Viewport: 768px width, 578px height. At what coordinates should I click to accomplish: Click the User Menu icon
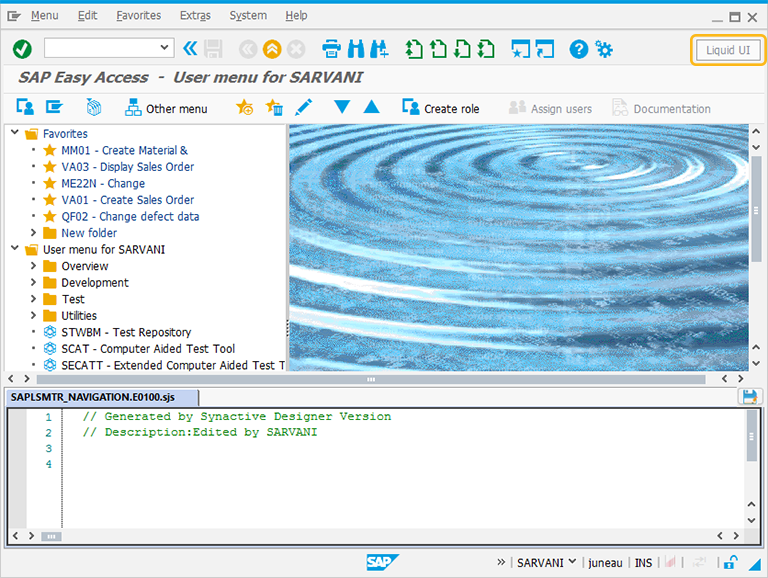point(25,106)
